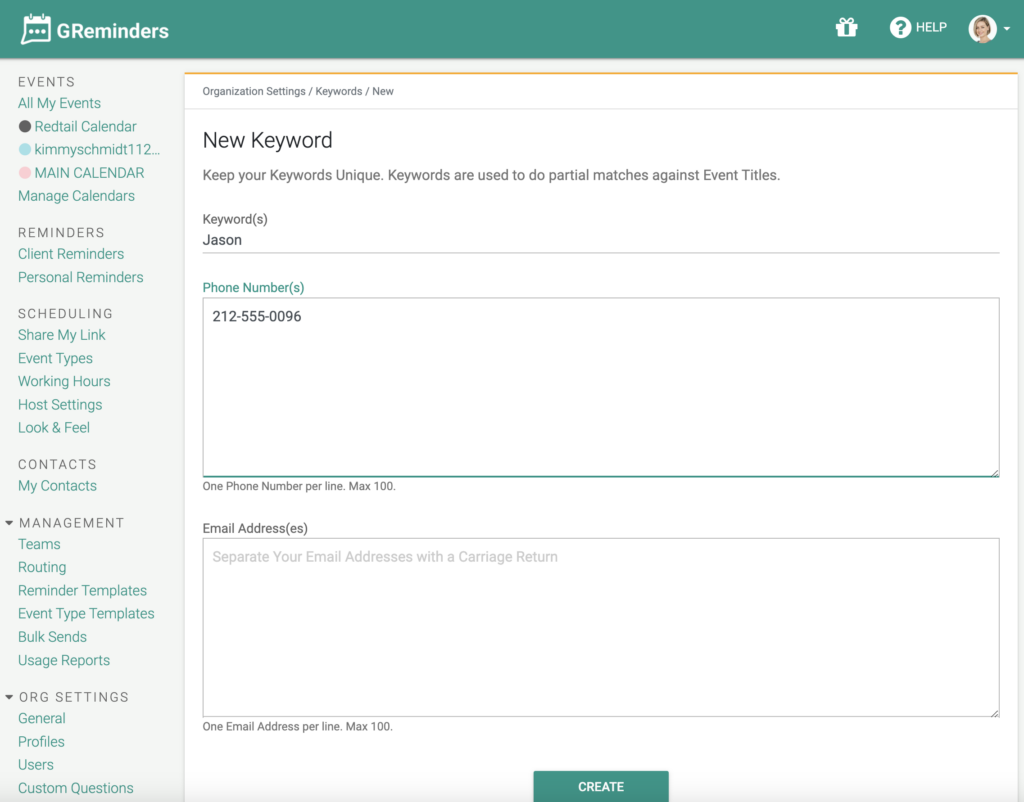Open Reminder Templates

pos(82,590)
